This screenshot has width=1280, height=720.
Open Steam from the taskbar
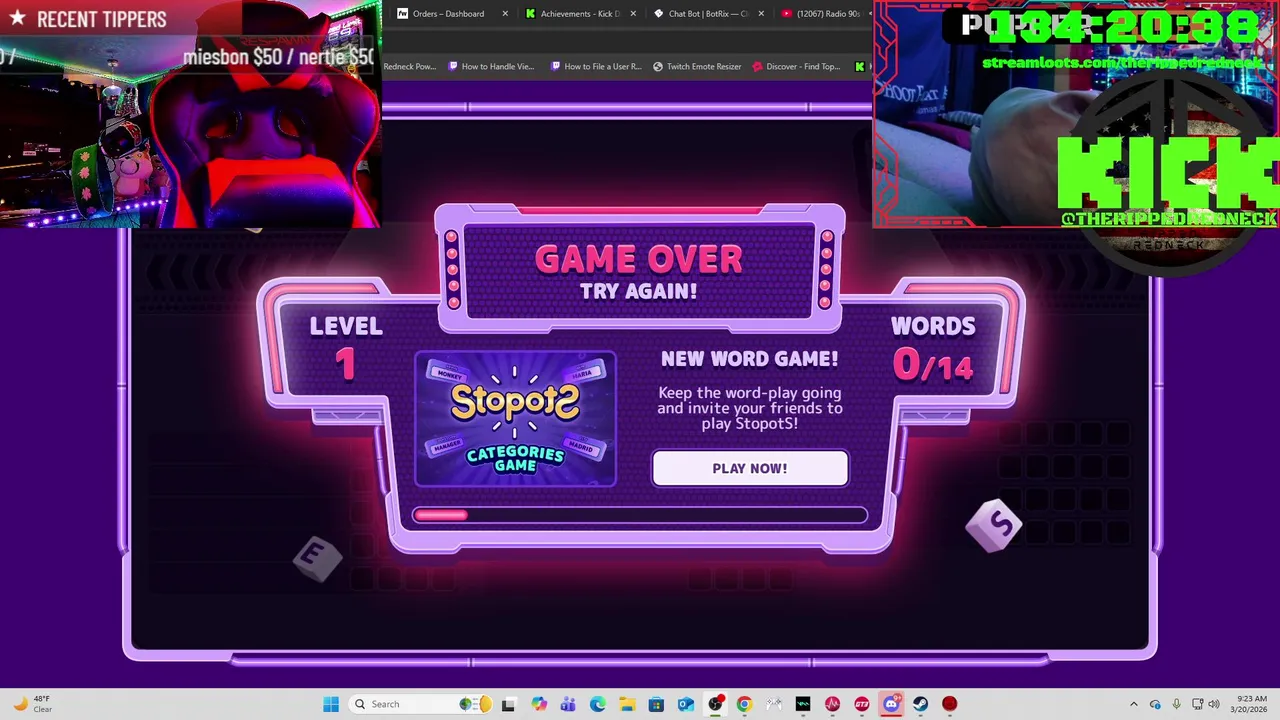click(920, 704)
